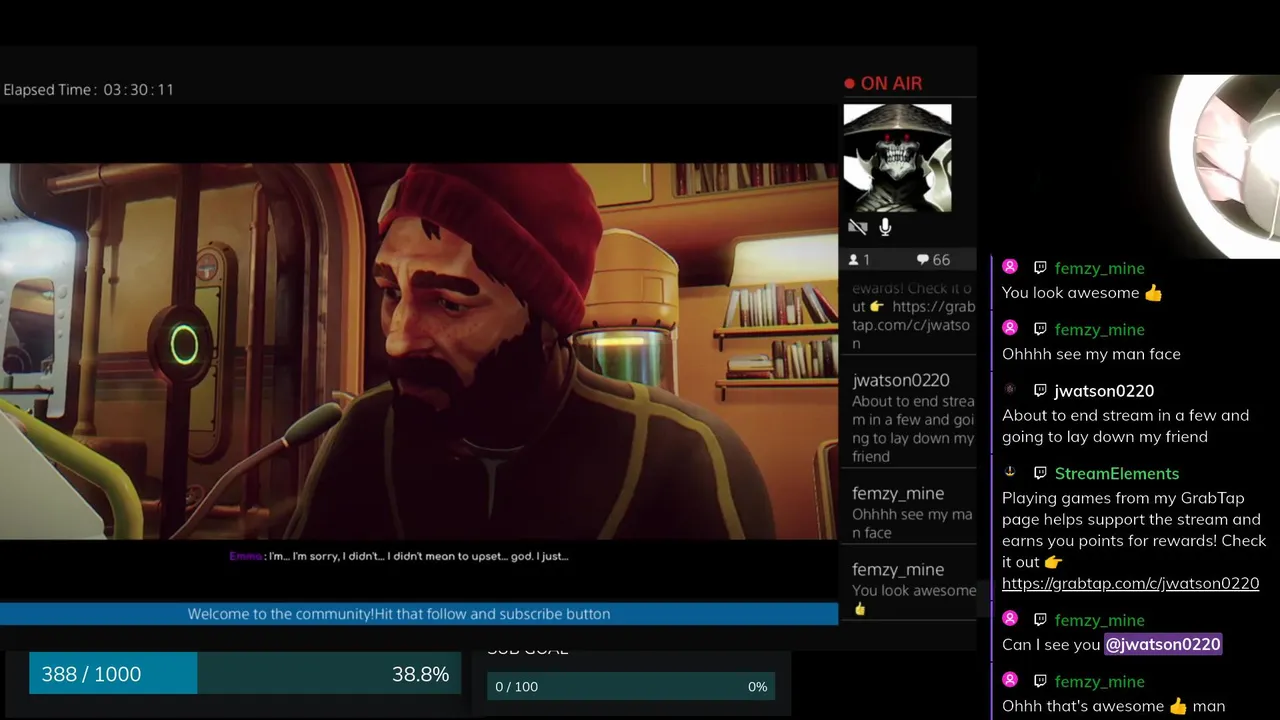Click the Twitch badge next to StreamElements
Image resolution: width=1280 pixels, height=720 pixels.
[1040, 473]
